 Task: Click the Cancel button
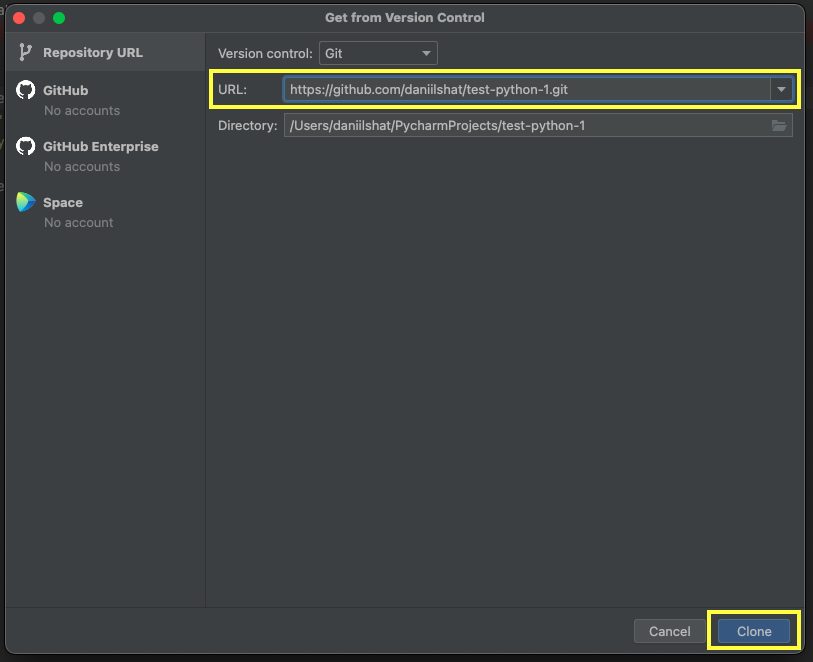669,631
